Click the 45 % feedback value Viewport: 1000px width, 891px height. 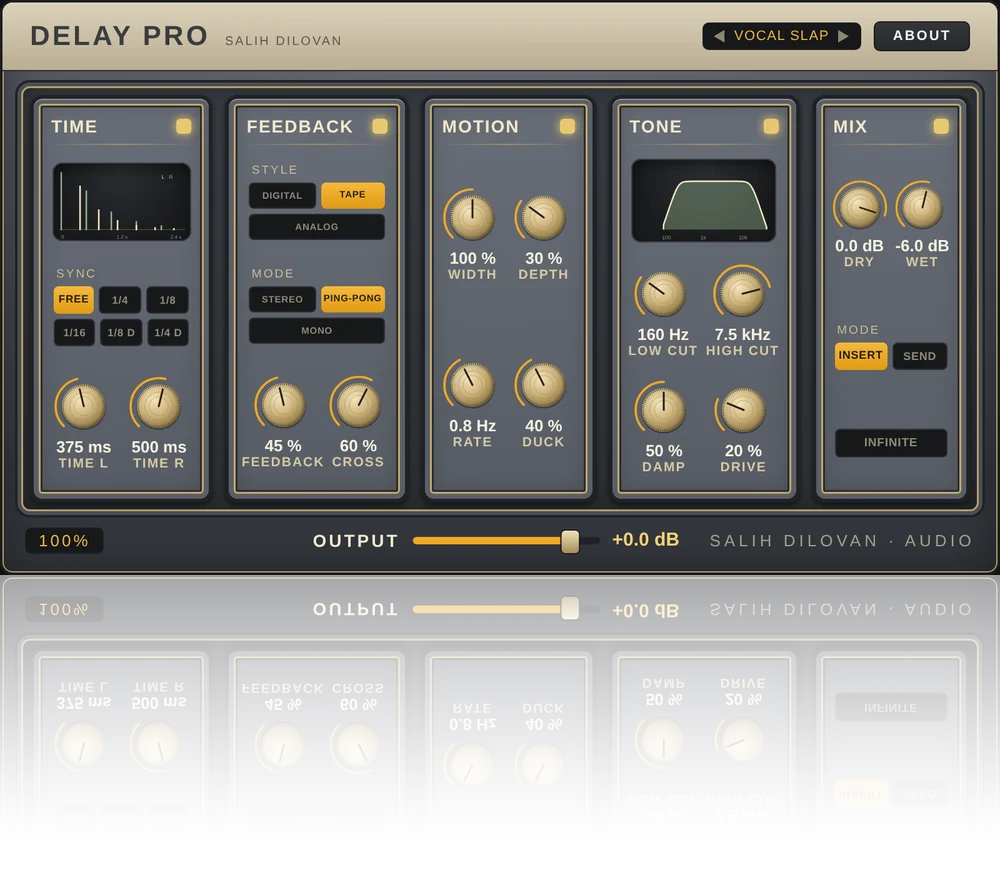tap(283, 446)
